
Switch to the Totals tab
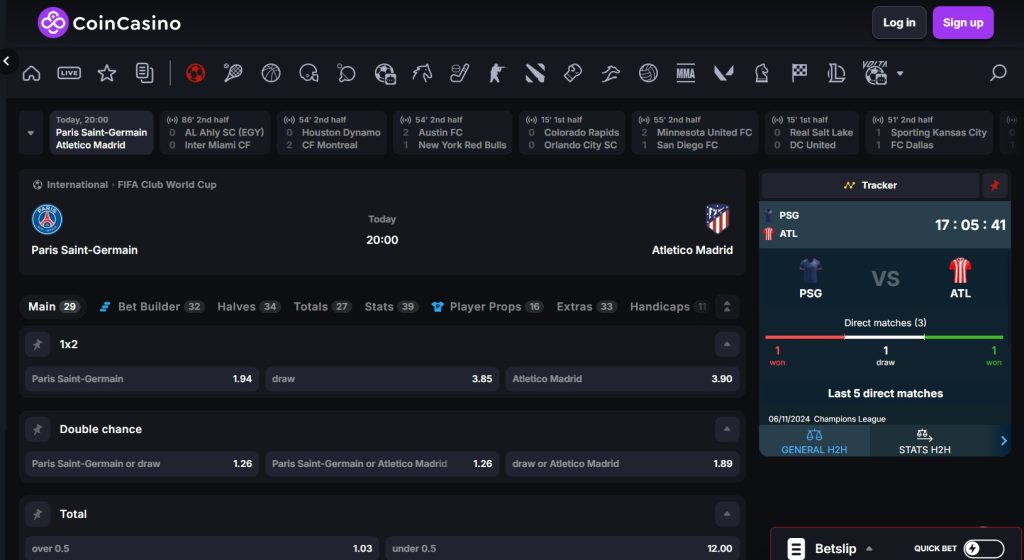322,307
